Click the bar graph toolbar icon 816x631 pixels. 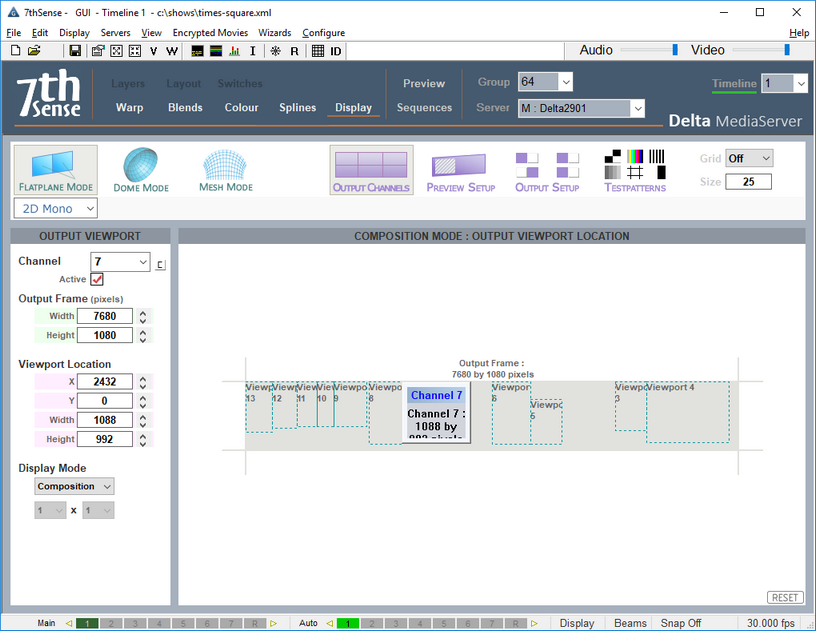tap(235, 51)
